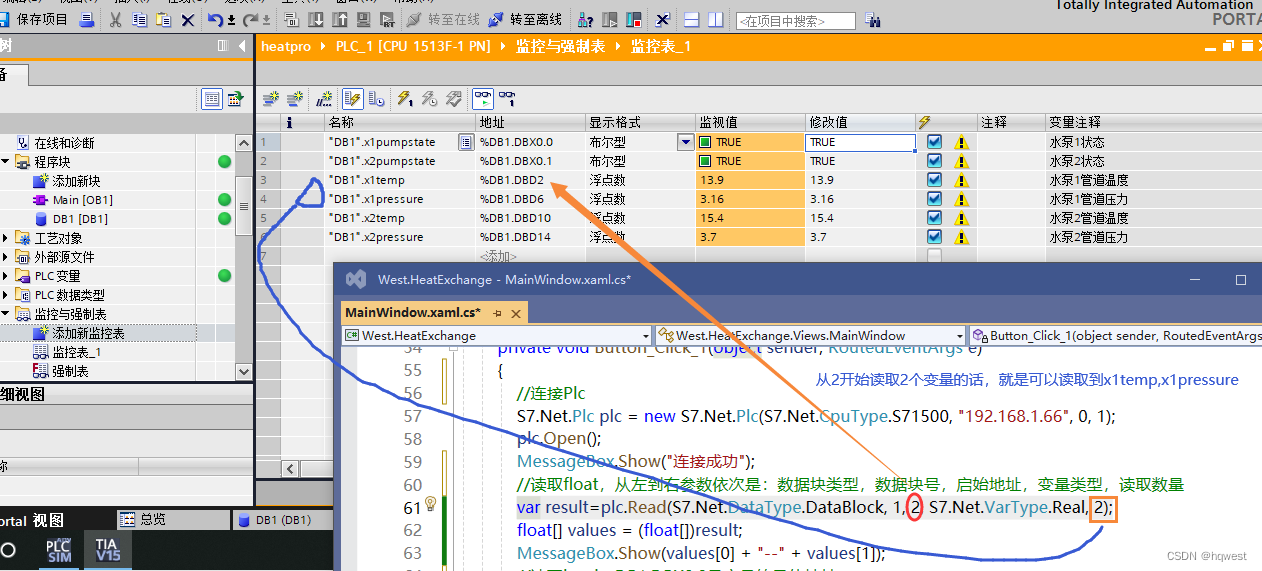Screen dimensions: 1262x571
Task: Click the <添加> new address cell
Action: pyautogui.click(x=530, y=256)
